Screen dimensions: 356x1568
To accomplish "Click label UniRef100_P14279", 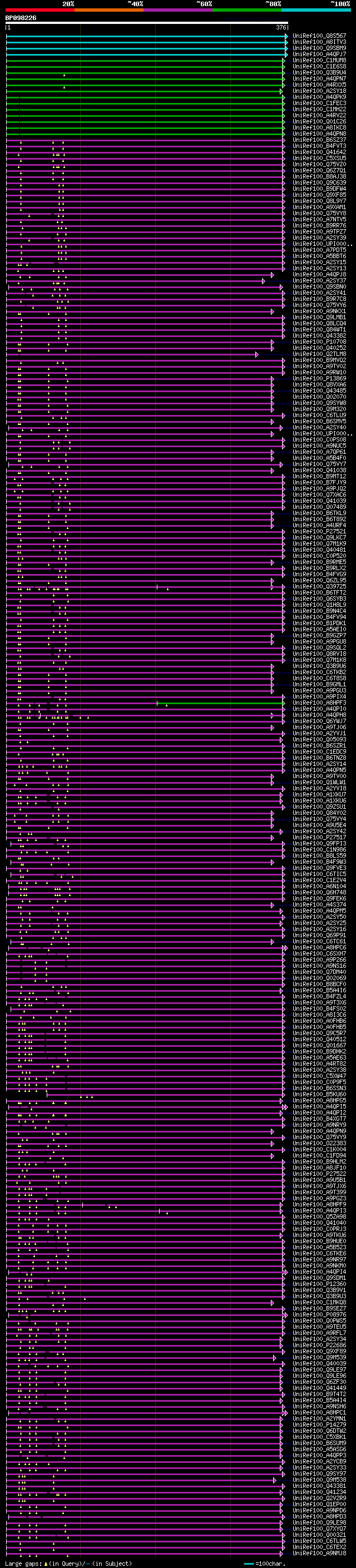I will point(319,1424).
